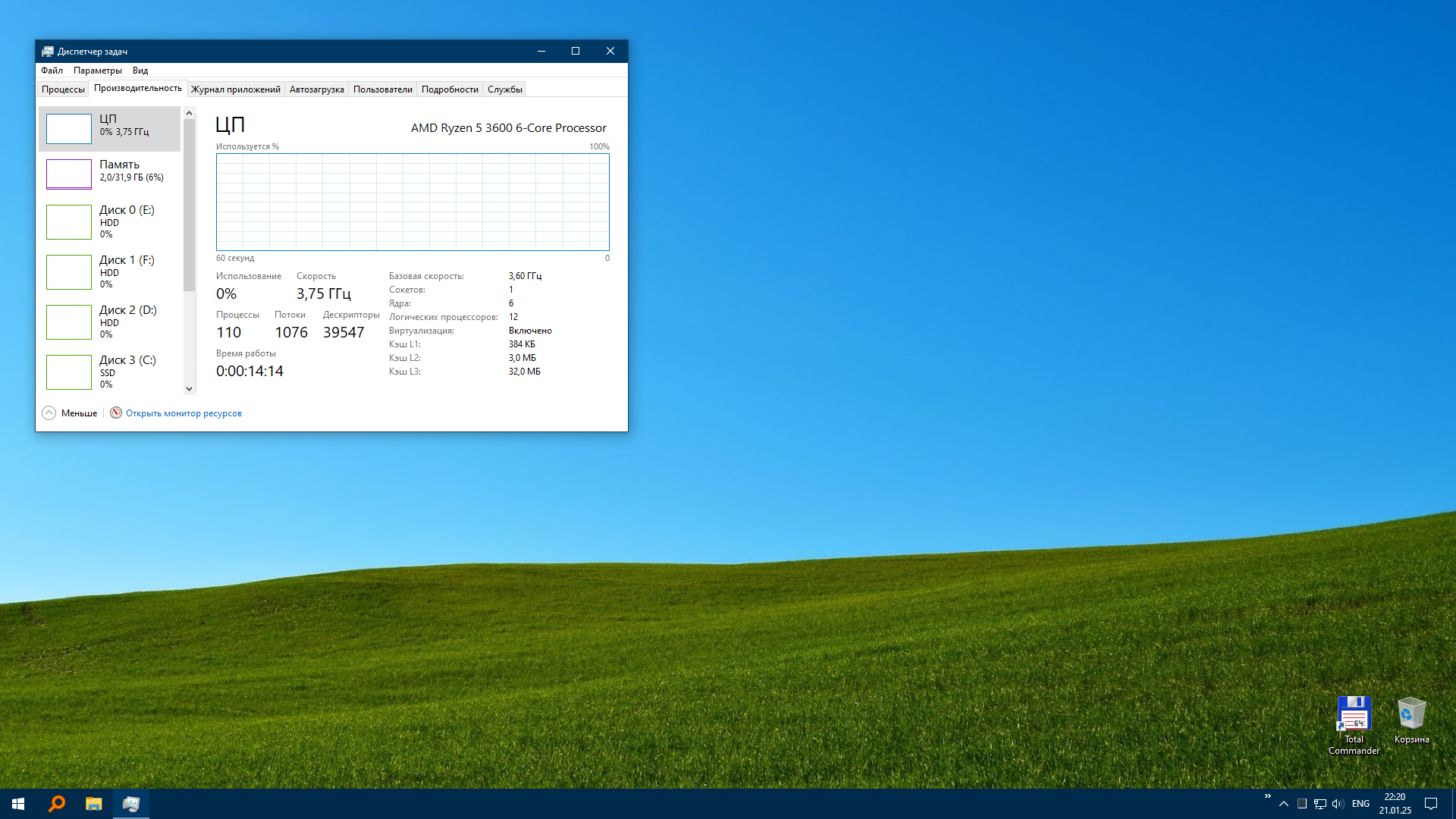The image size is (1456, 819).
Task: Show hidden tray icons chevron
Action: pos(1284,804)
